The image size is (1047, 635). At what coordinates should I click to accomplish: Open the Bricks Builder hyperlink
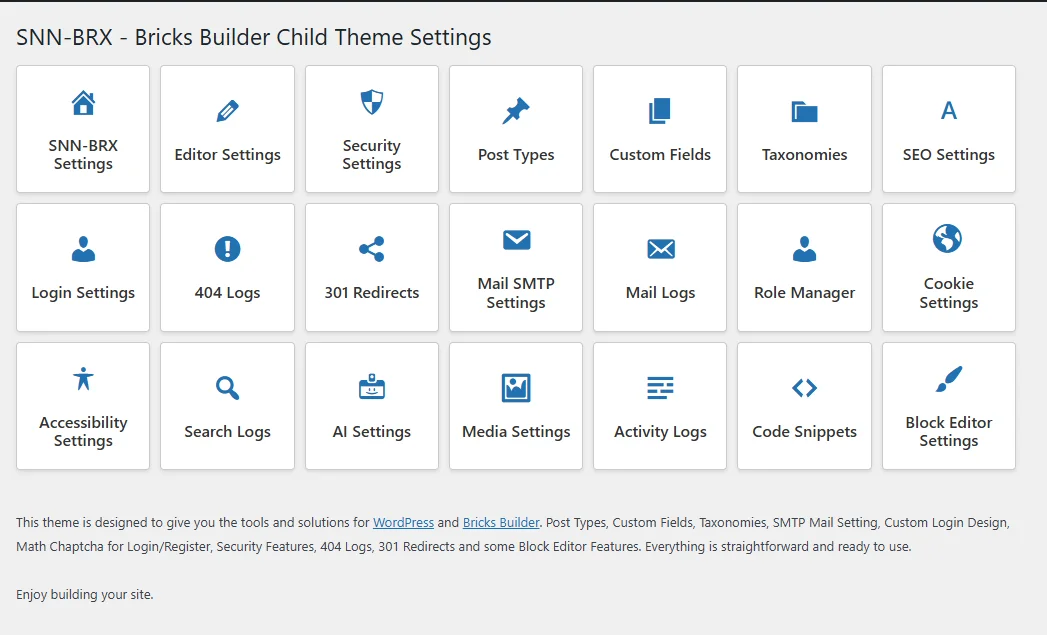pyautogui.click(x=501, y=522)
